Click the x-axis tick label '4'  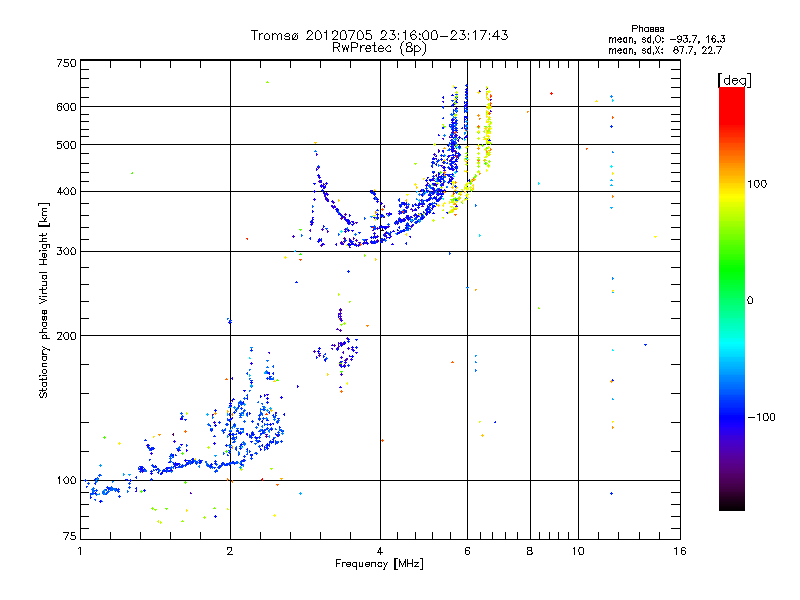pos(380,551)
